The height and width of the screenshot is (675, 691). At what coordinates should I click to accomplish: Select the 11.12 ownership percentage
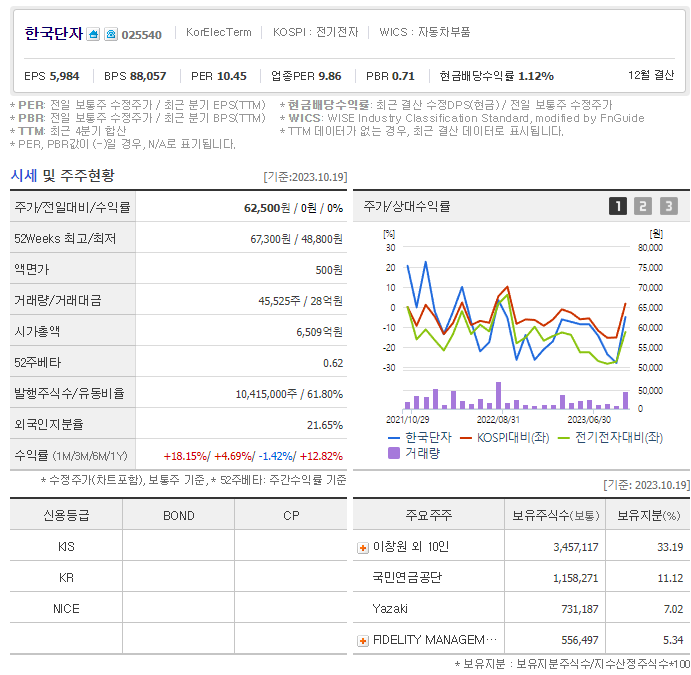tap(670, 579)
